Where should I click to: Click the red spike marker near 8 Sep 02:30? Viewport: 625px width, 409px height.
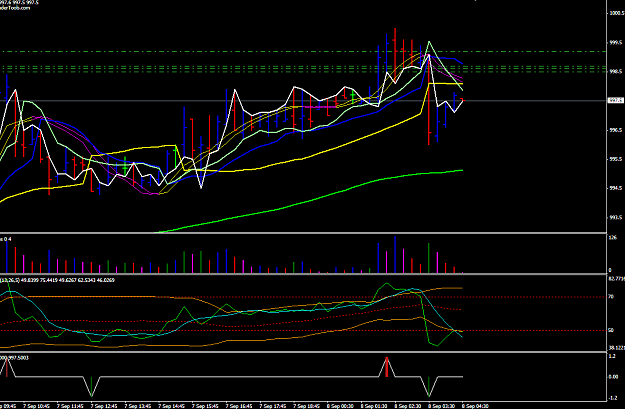click(387, 367)
